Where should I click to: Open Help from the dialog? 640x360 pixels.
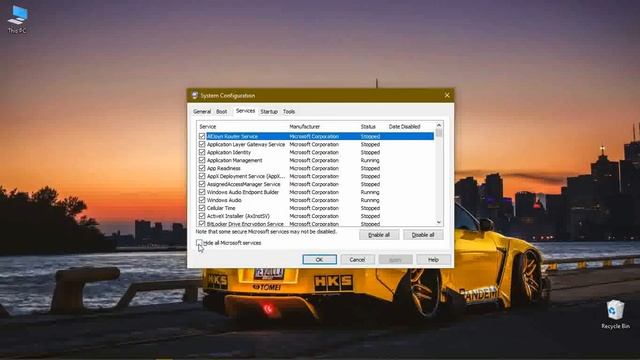coord(433,260)
